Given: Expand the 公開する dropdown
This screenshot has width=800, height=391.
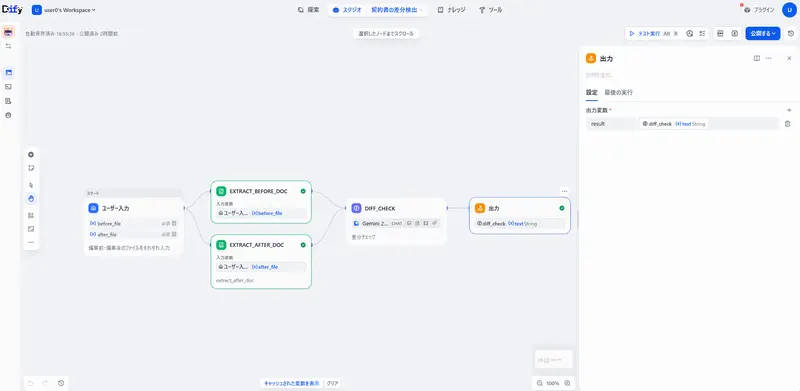Looking at the screenshot, I should click(x=763, y=33).
